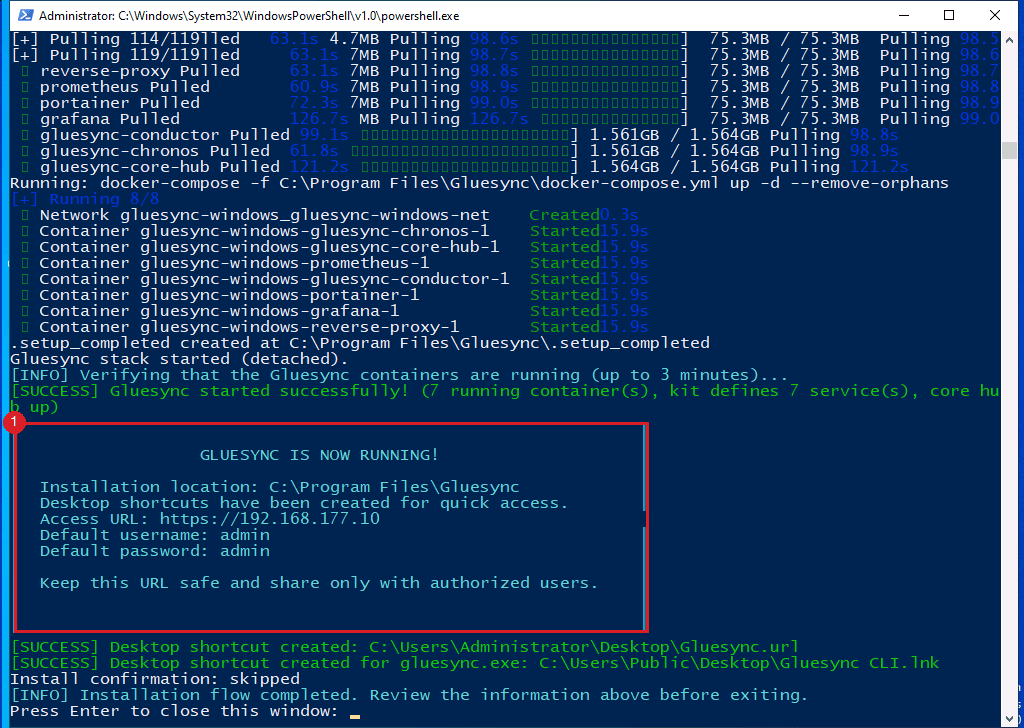The image size is (1024, 728).
Task: Click 'Gluesync stack started (detached).' line
Action: tap(180, 358)
